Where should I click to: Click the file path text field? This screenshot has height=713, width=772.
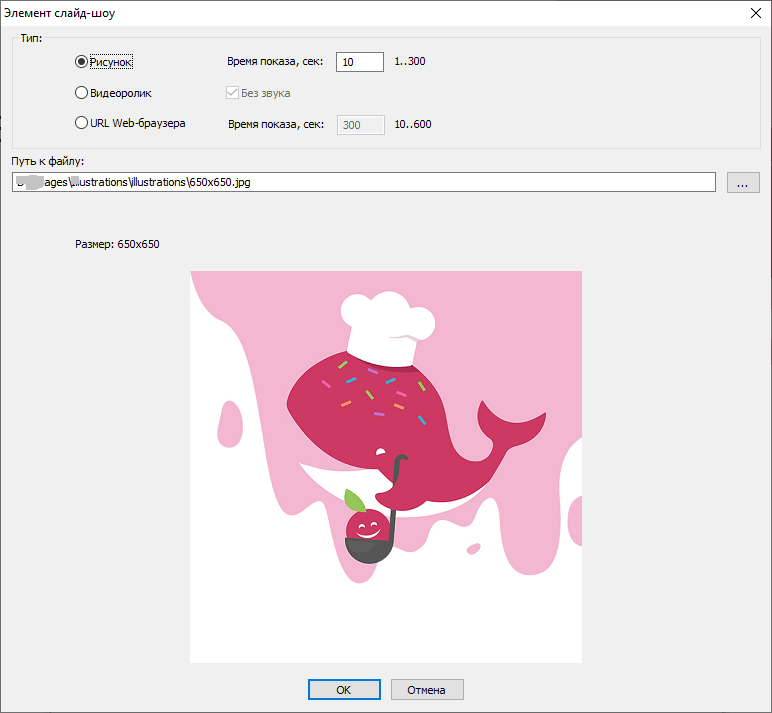click(x=364, y=182)
